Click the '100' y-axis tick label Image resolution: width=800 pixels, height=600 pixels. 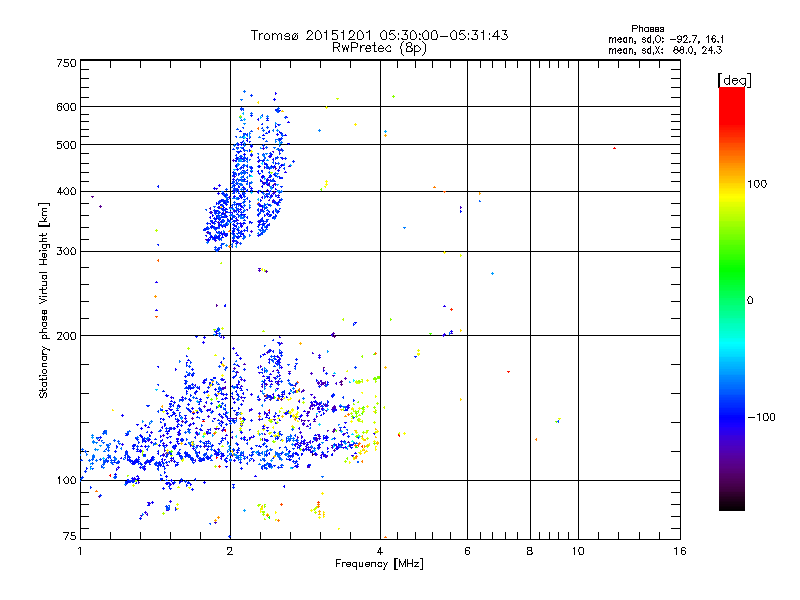pos(66,481)
